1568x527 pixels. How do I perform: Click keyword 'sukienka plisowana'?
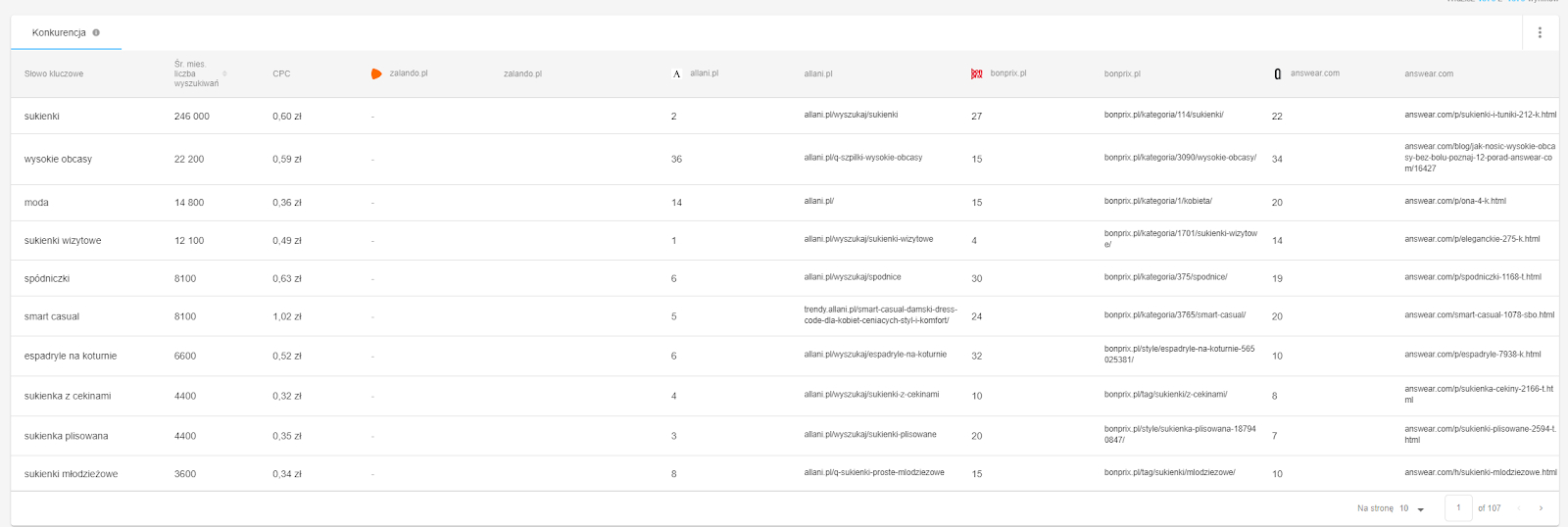(x=67, y=436)
